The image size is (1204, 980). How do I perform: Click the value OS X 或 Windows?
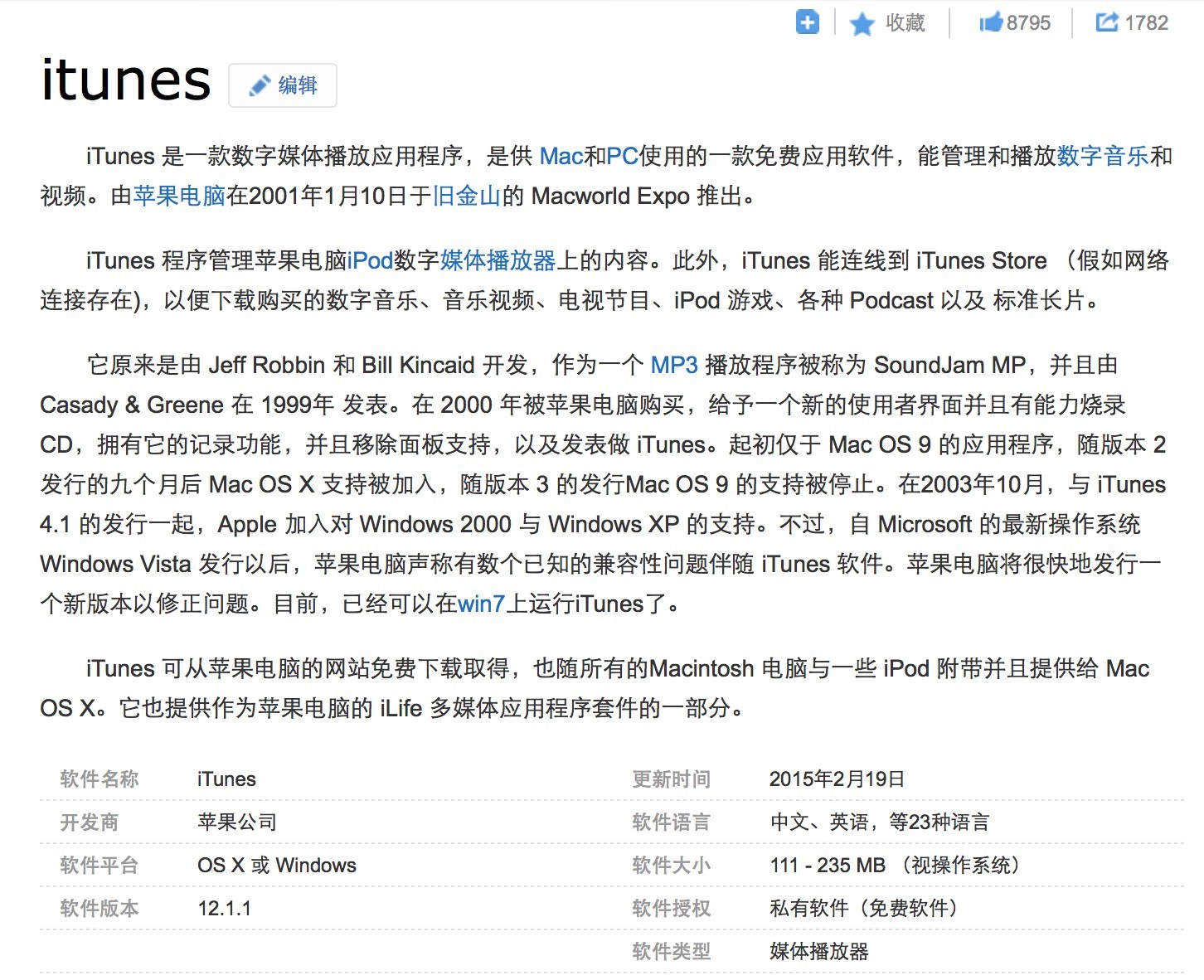pos(277,865)
